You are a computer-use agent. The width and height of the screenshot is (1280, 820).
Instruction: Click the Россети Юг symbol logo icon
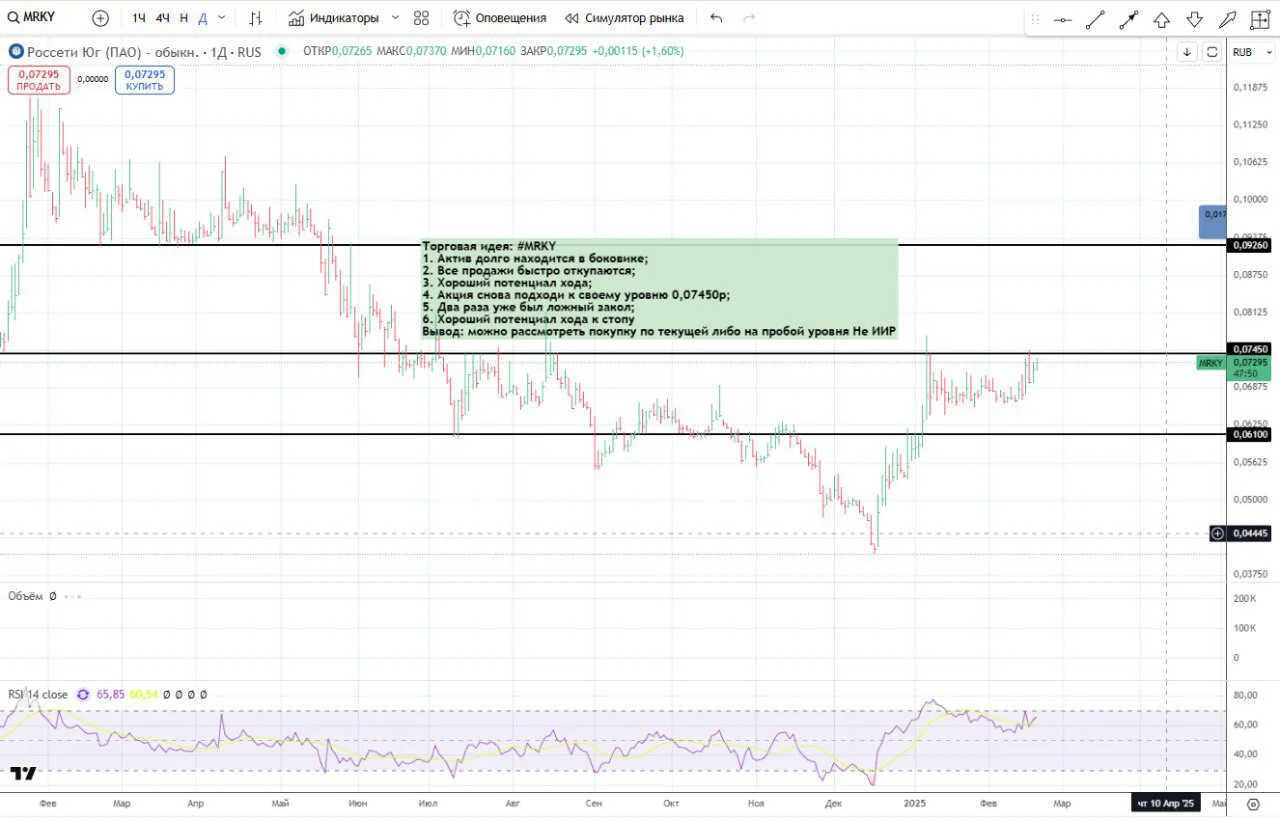16,51
